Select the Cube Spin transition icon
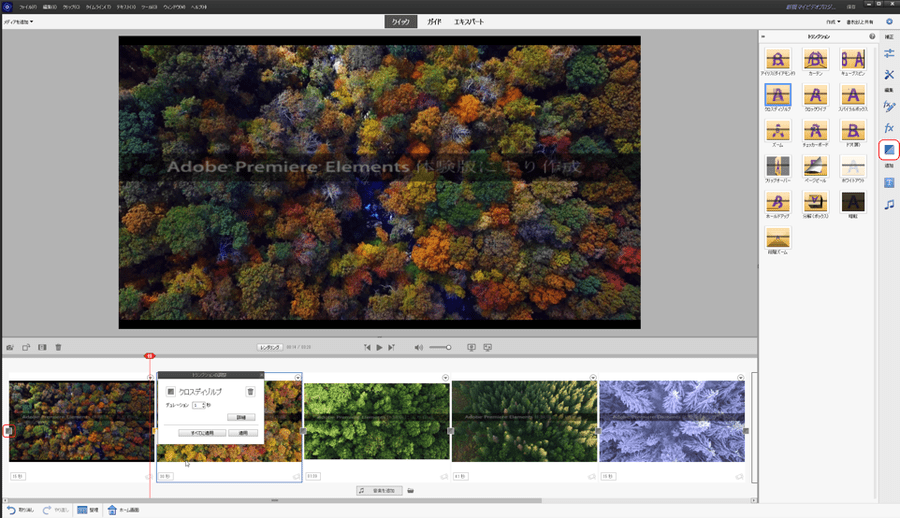 853,59
